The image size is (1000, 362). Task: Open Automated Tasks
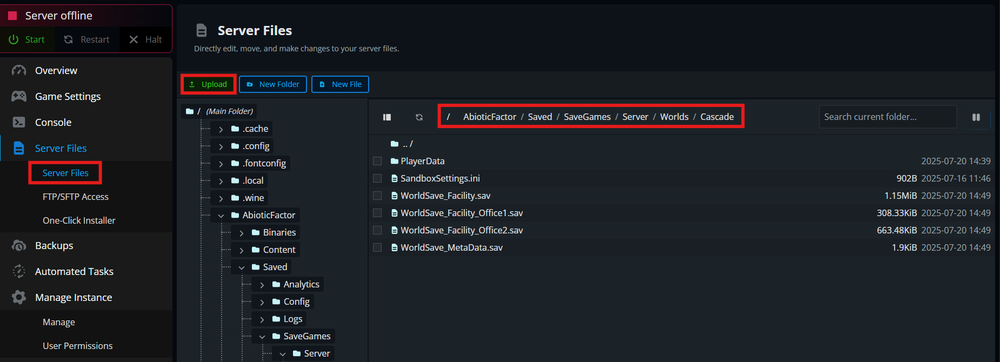pyautogui.click(x=74, y=272)
